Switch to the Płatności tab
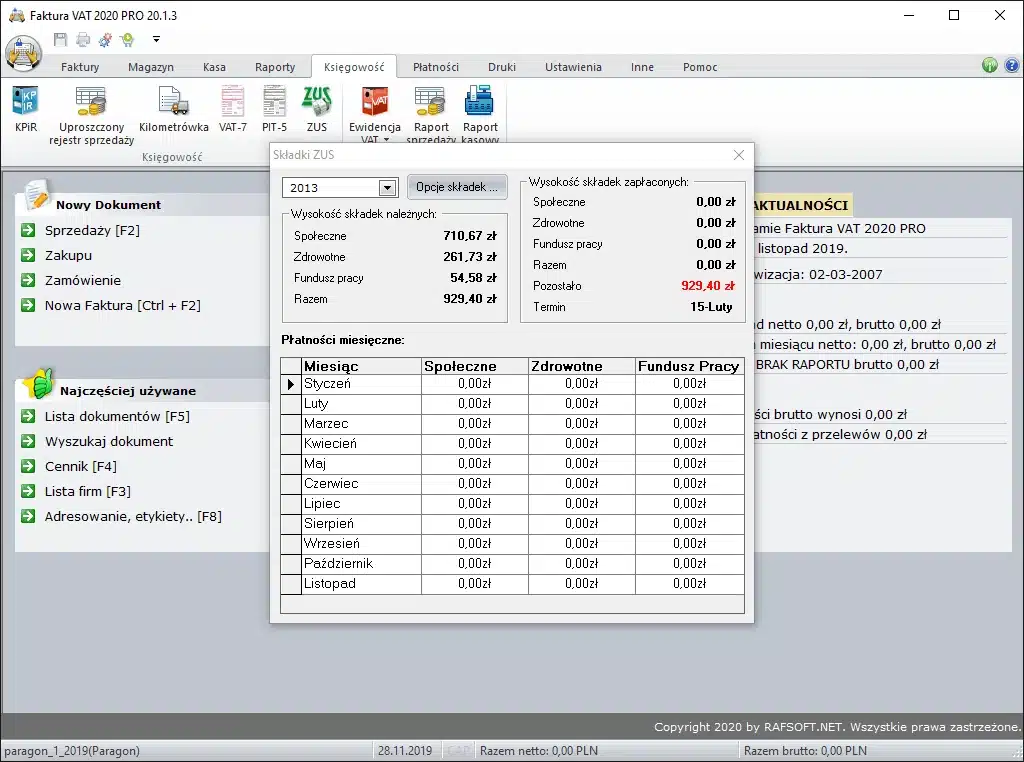 click(436, 67)
